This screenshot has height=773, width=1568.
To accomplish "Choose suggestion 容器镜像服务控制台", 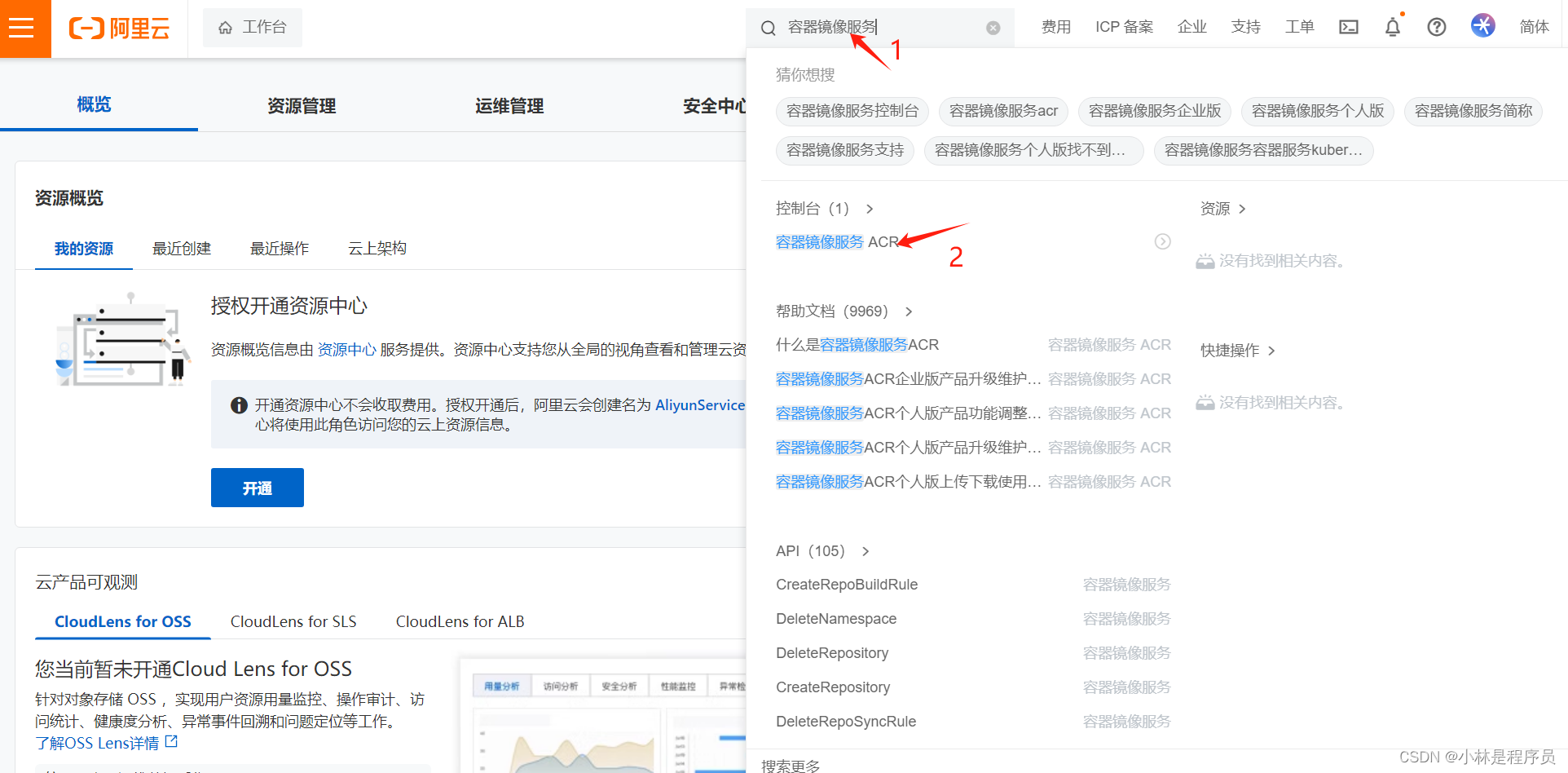I will coord(852,111).
